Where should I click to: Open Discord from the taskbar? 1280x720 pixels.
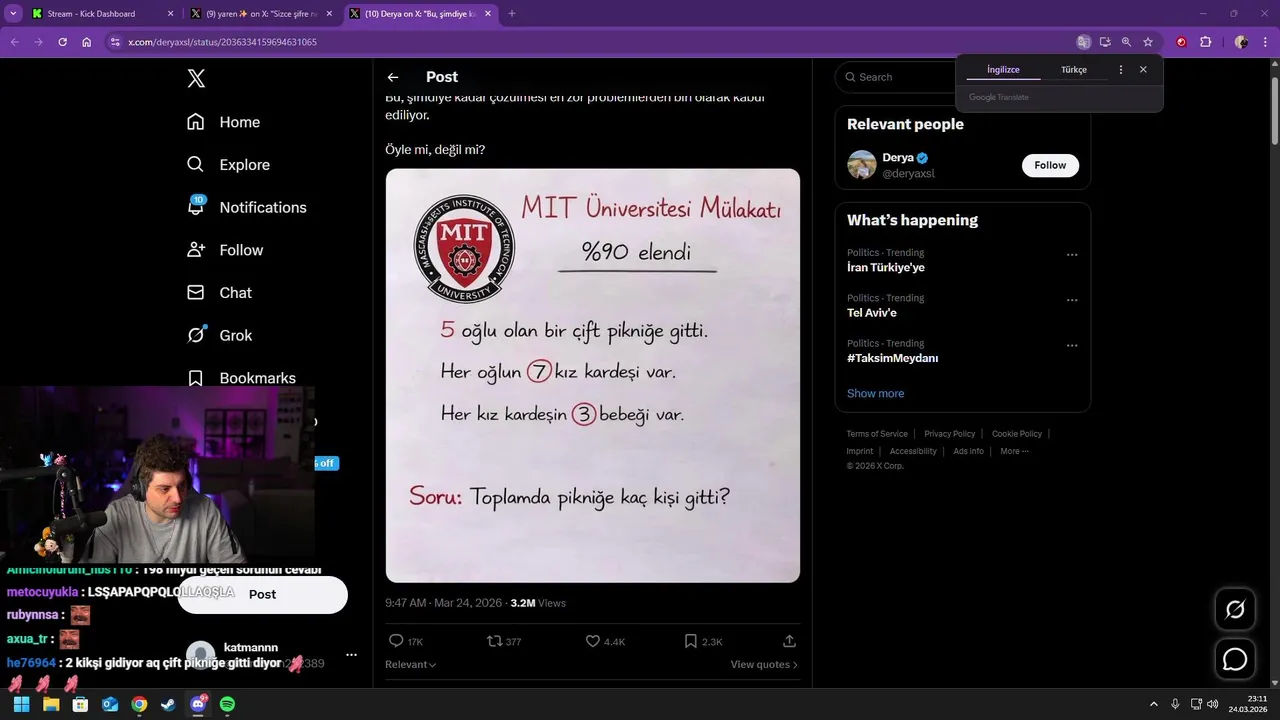click(x=198, y=704)
